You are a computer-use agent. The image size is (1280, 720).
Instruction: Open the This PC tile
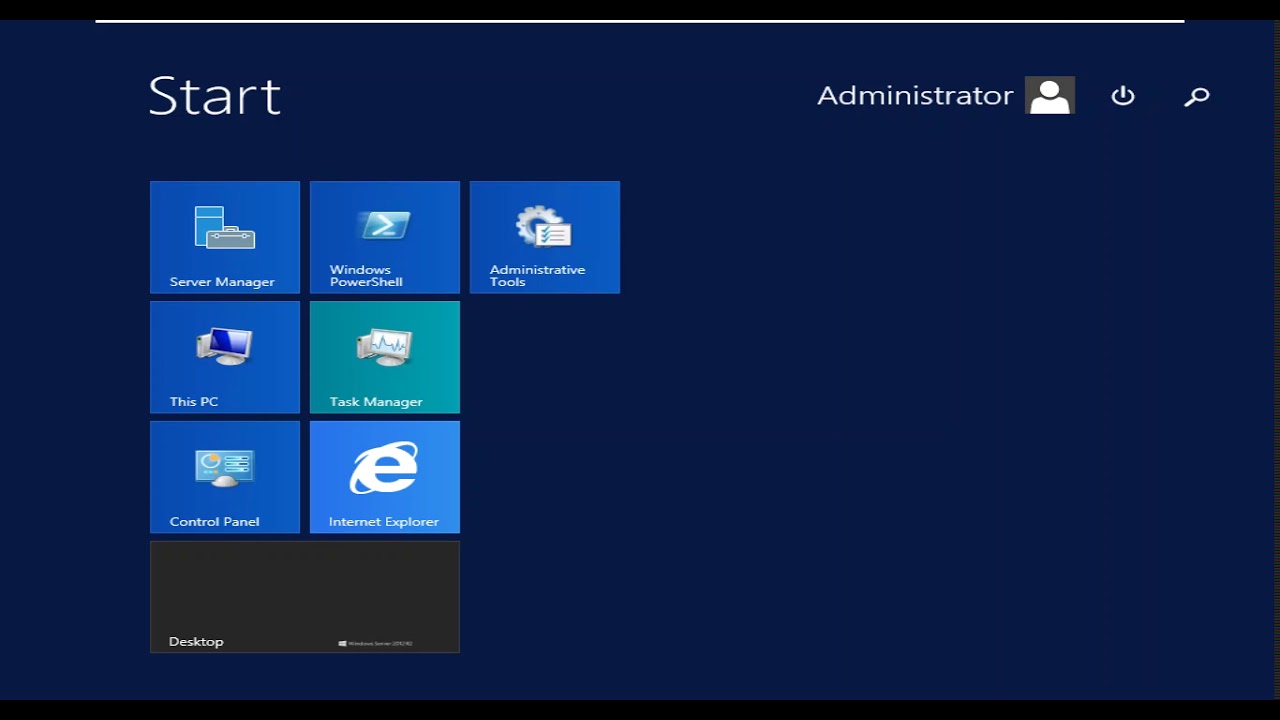(225, 357)
